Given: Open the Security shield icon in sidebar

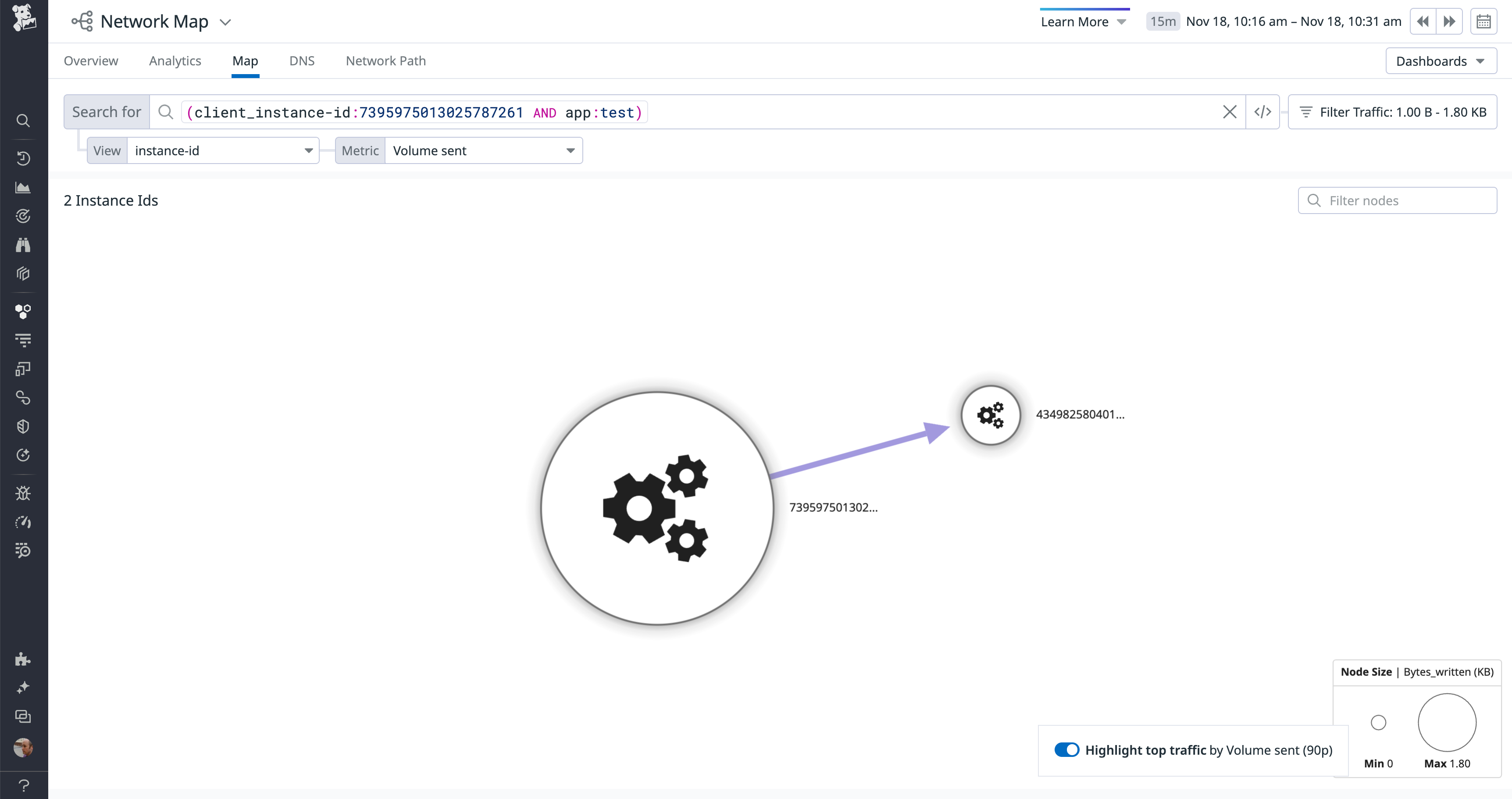Looking at the screenshot, I should (24, 426).
